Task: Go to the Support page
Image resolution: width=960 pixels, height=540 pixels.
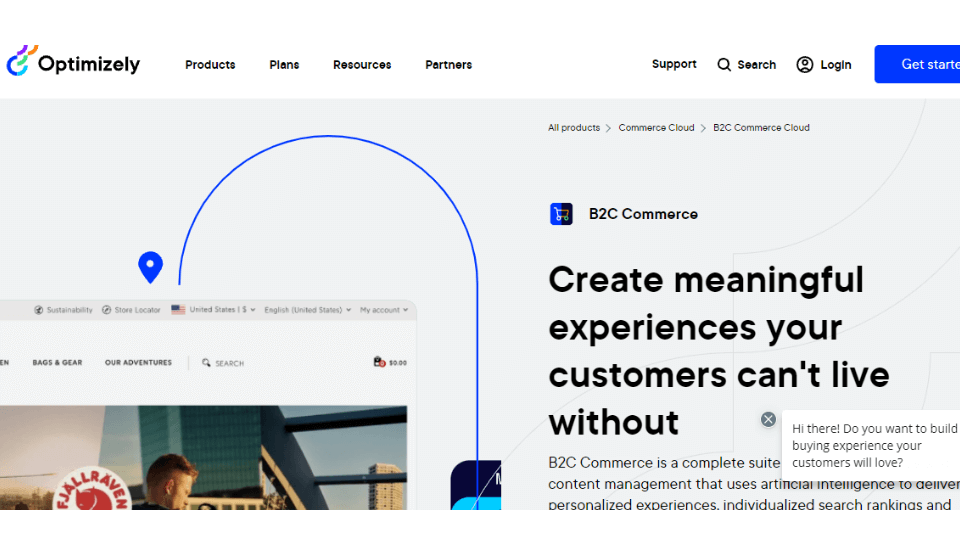Action: (x=674, y=64)
